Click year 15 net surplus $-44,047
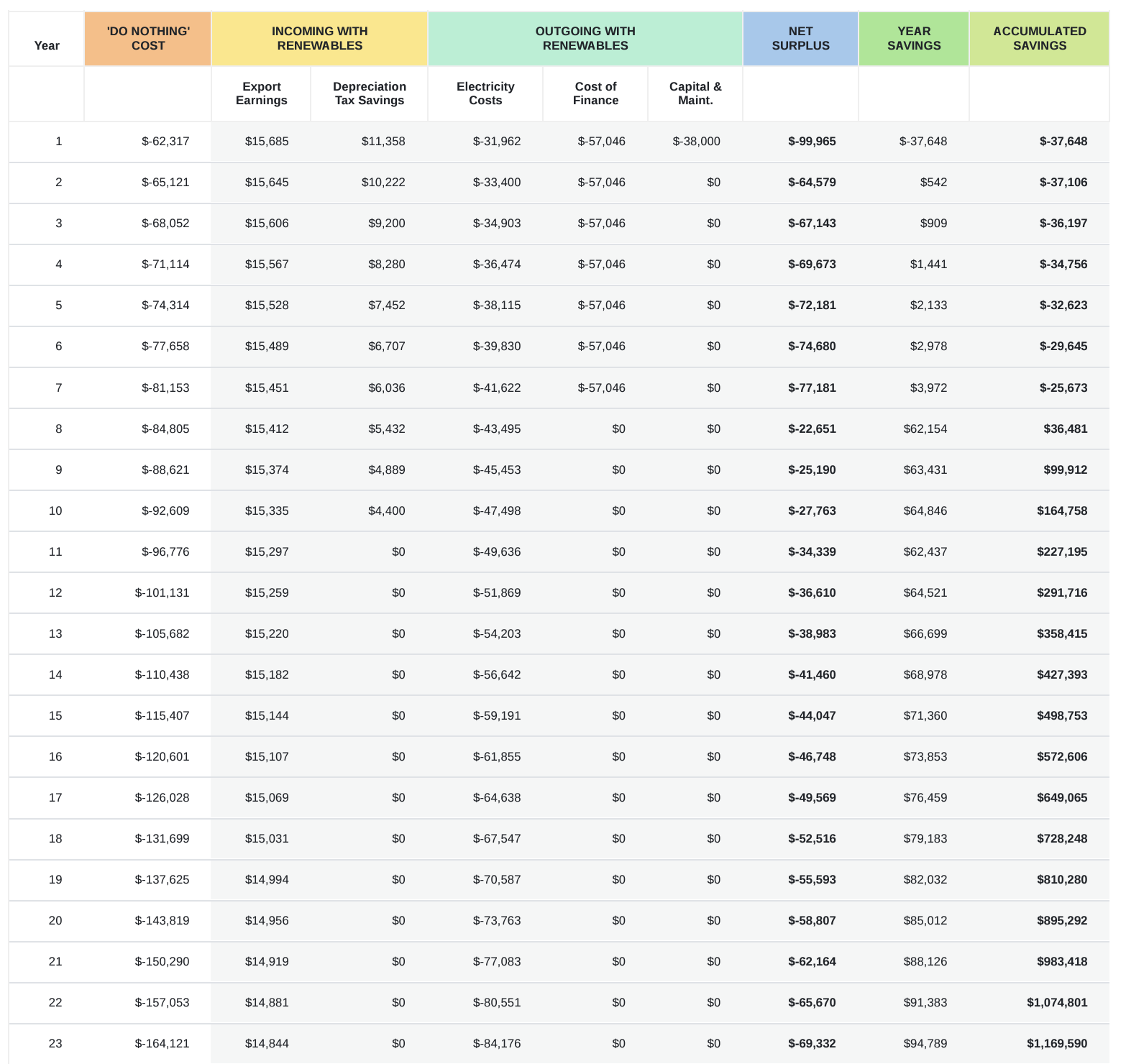This screenshot has width=1126, height=1064. pyautogui.click(x=812, y=715)
